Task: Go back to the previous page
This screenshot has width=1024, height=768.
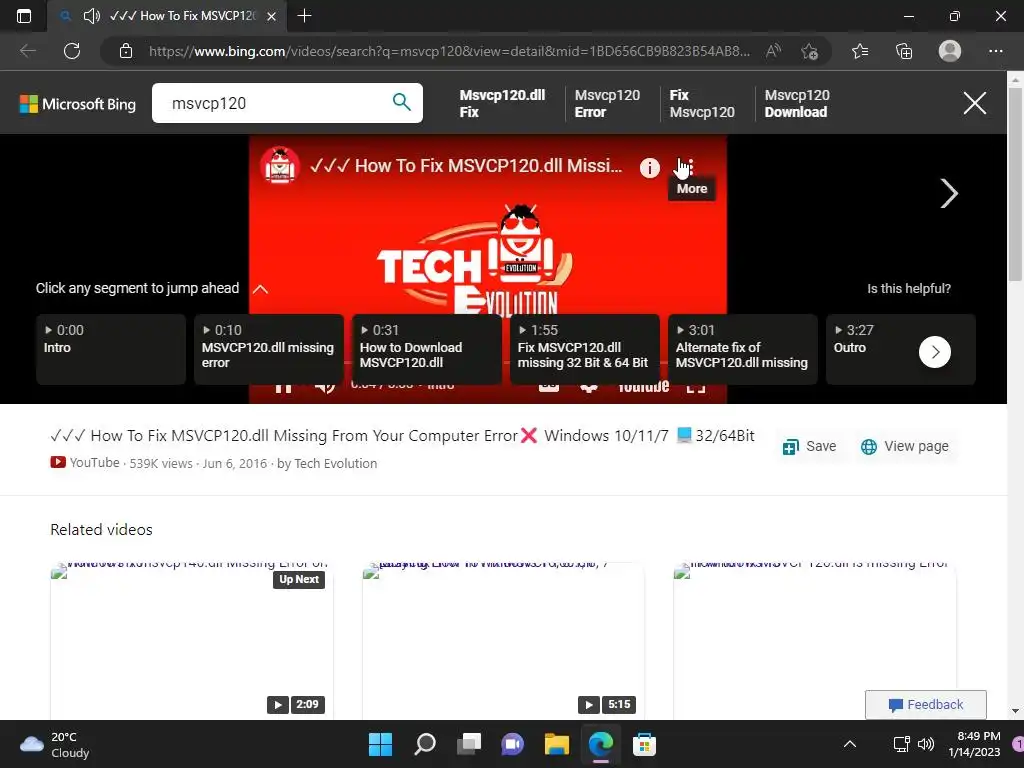Action: click(x=27, y=51)
